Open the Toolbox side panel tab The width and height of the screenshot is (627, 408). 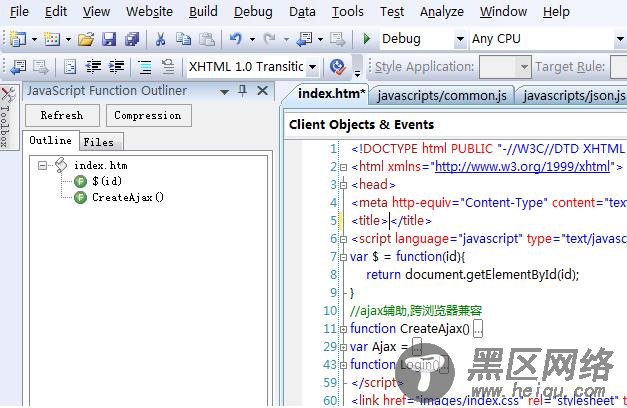[x=7, y=117]
